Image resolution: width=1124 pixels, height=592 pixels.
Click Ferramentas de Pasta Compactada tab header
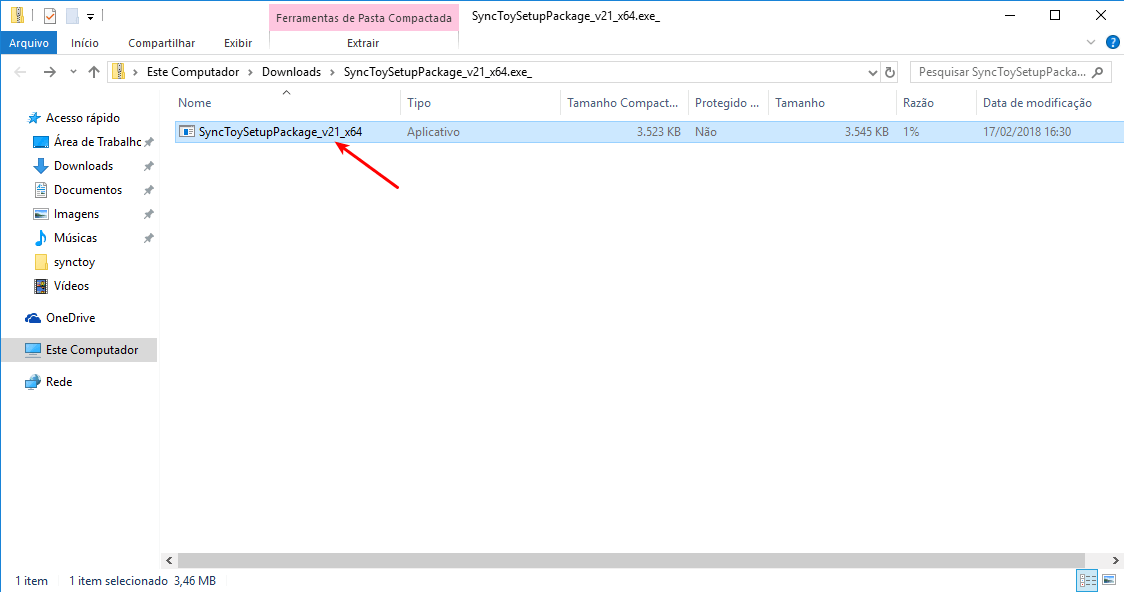click(x=363, y=18)
